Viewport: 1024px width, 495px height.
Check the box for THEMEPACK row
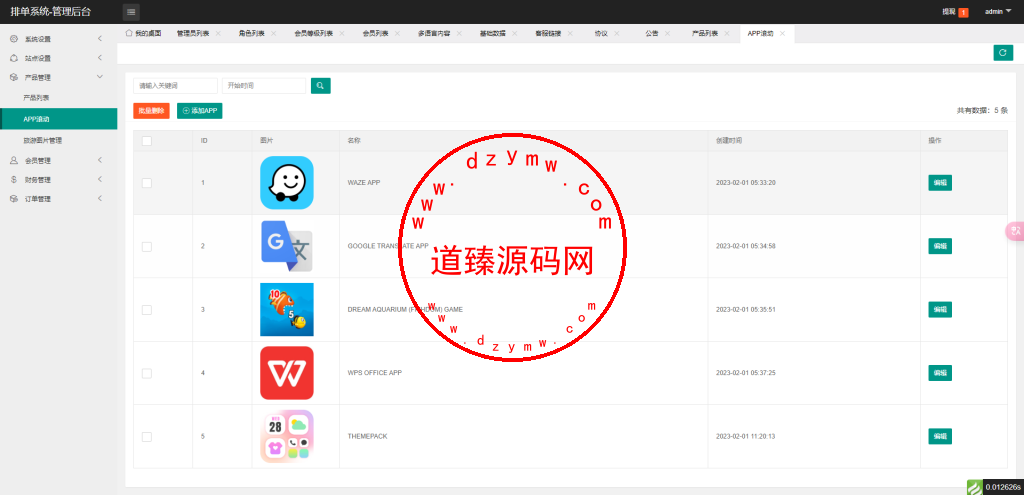coord(147,436)
